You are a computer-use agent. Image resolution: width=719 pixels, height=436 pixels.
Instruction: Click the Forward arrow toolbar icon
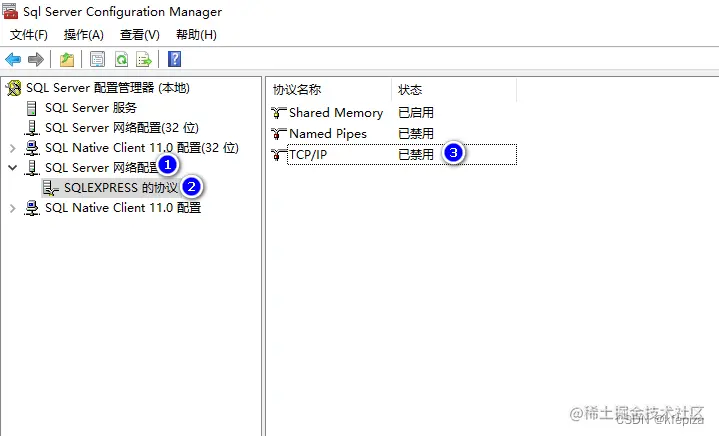(36, 59)
